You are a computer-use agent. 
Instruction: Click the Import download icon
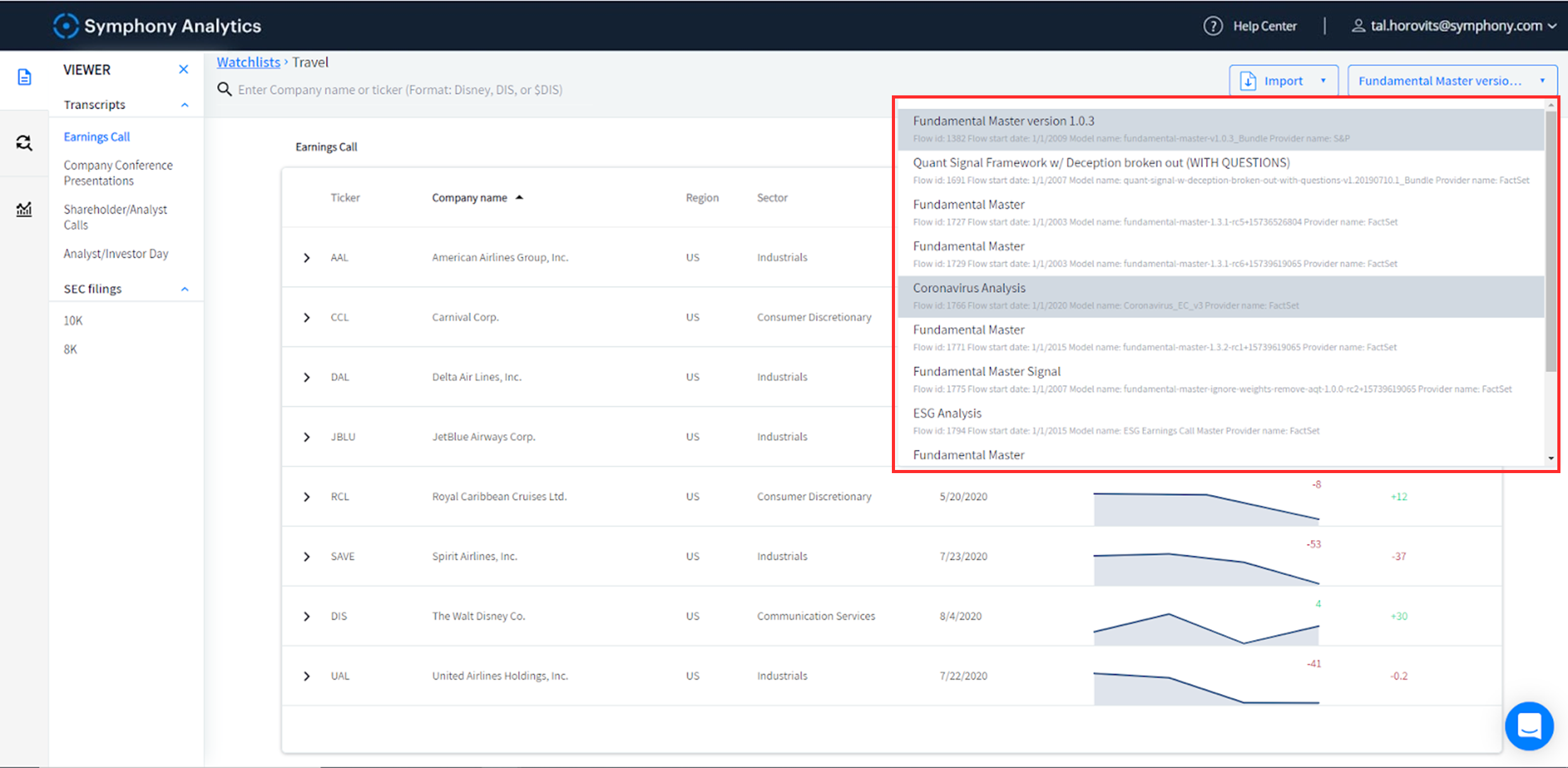(1248, 81)
